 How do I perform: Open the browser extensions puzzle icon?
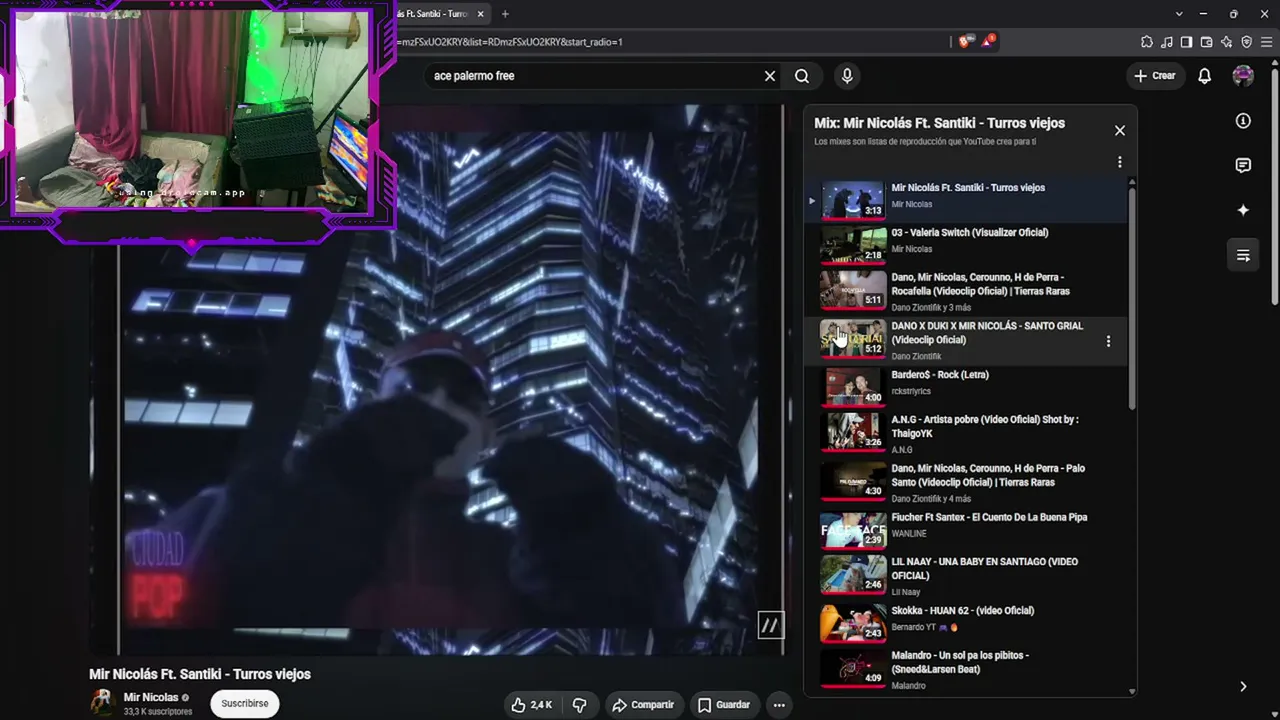coord(1147,42)
